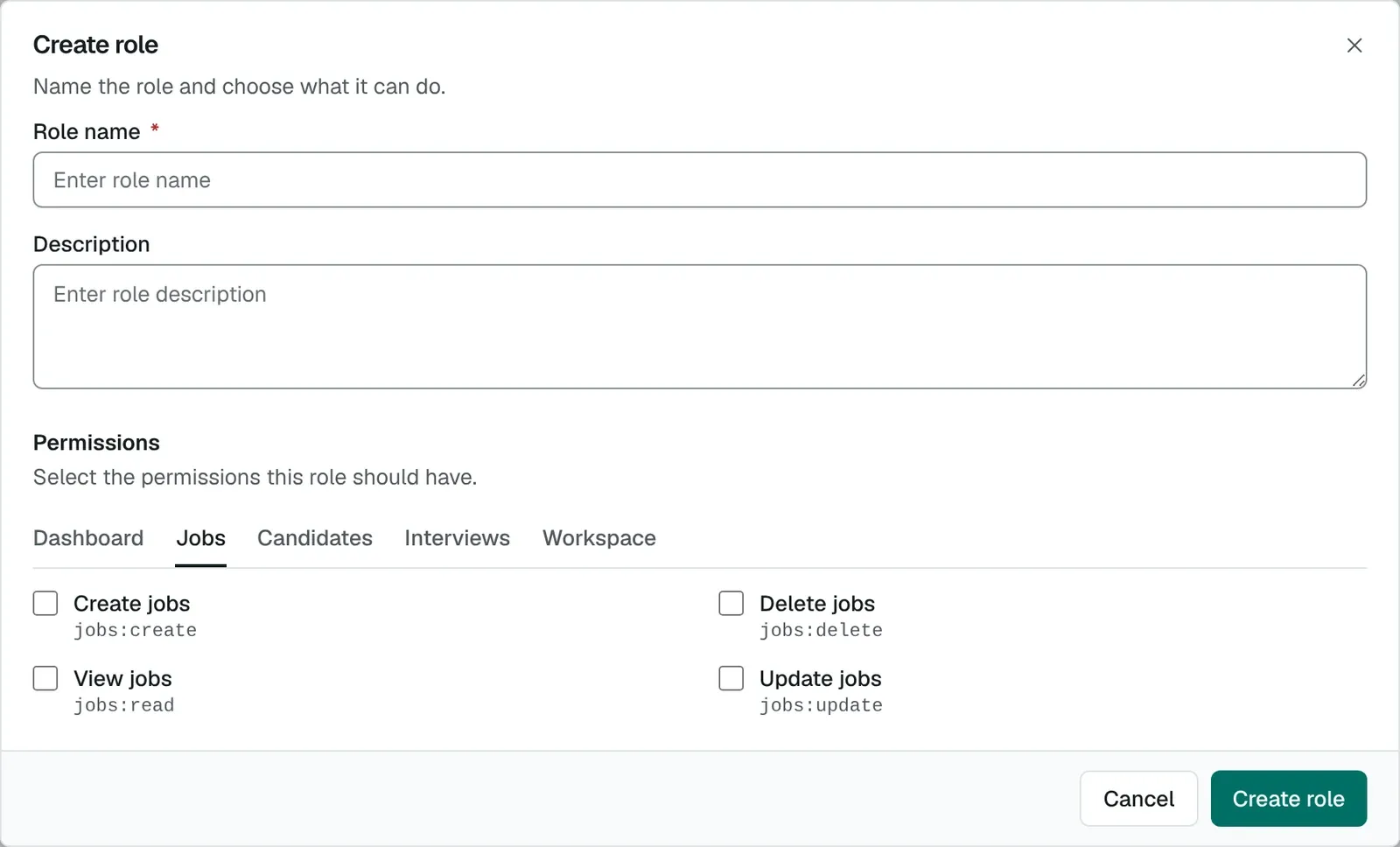Click the jobs:delete permission code

coord(821,630)
